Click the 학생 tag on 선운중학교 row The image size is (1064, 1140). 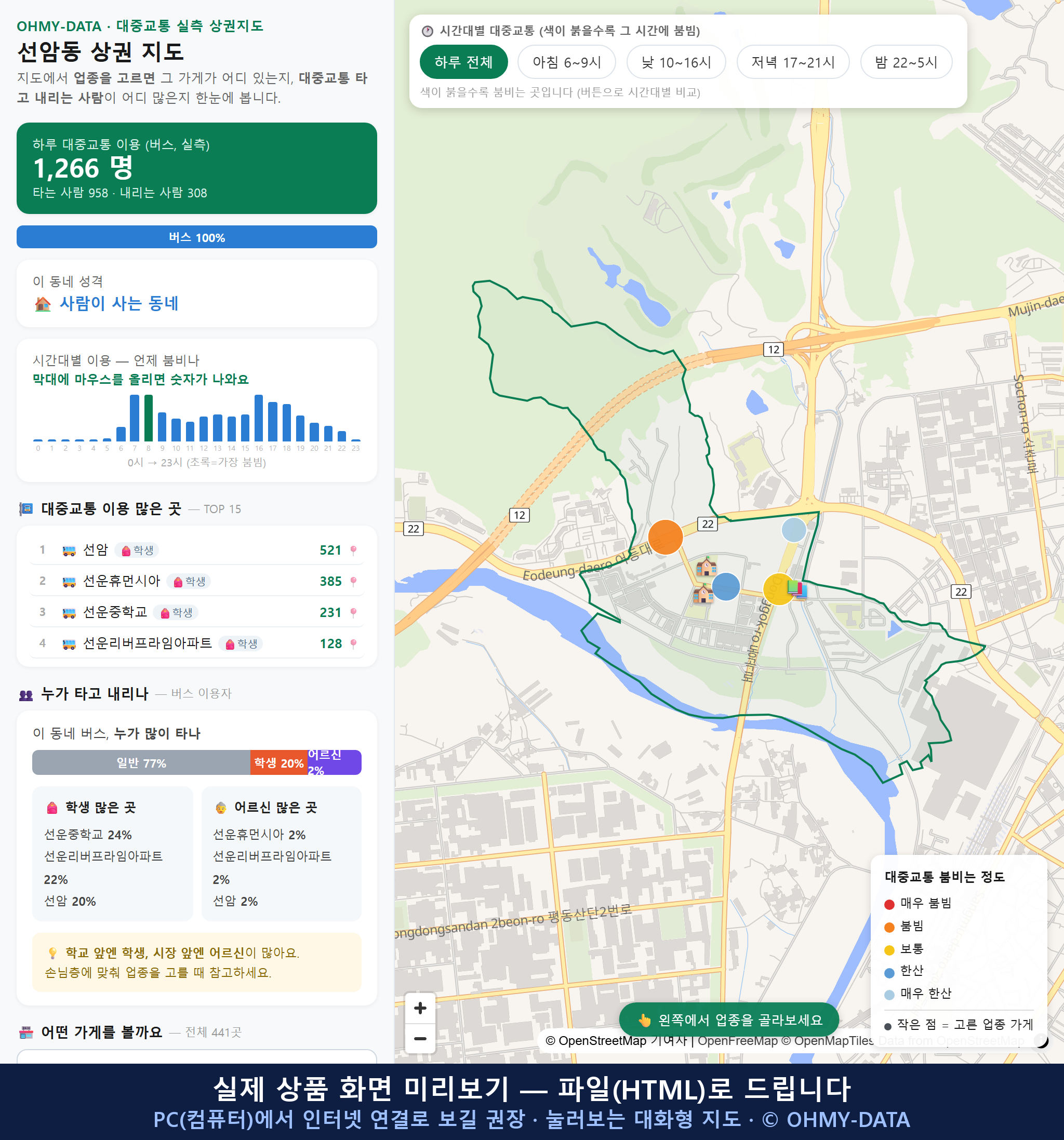point(176,612)
